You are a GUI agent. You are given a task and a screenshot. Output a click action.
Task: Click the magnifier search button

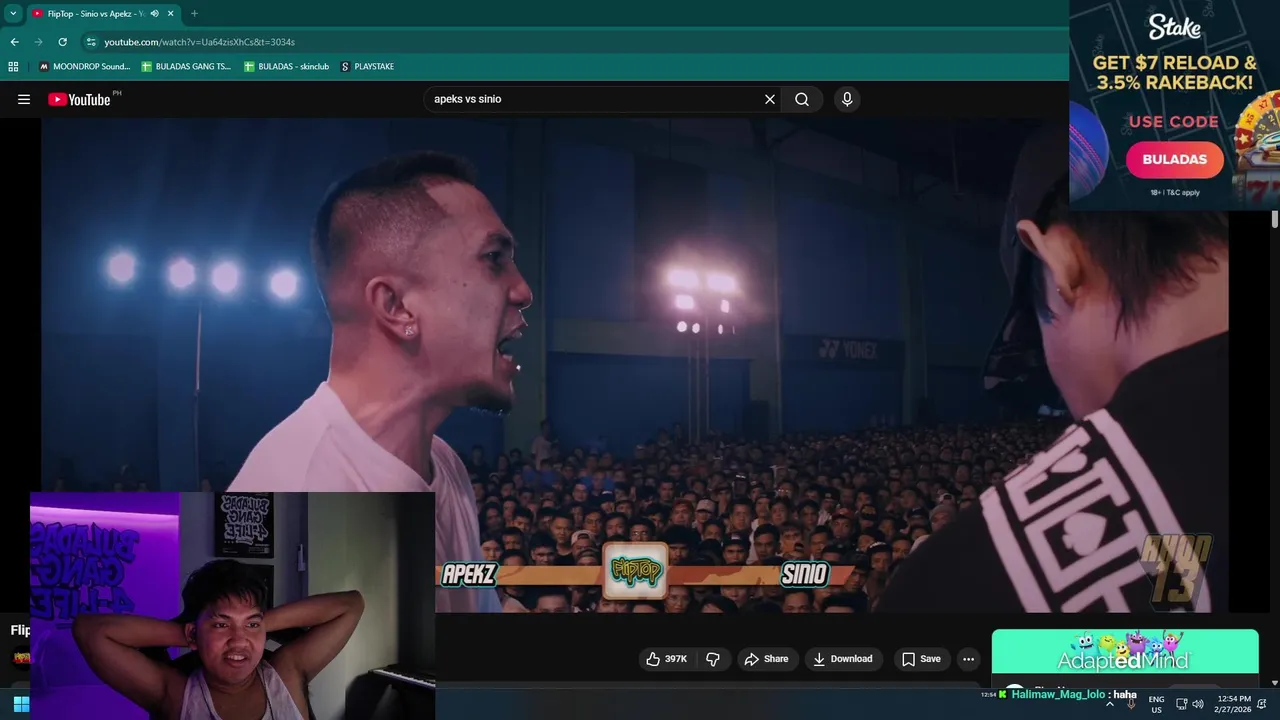pos(802,99)
